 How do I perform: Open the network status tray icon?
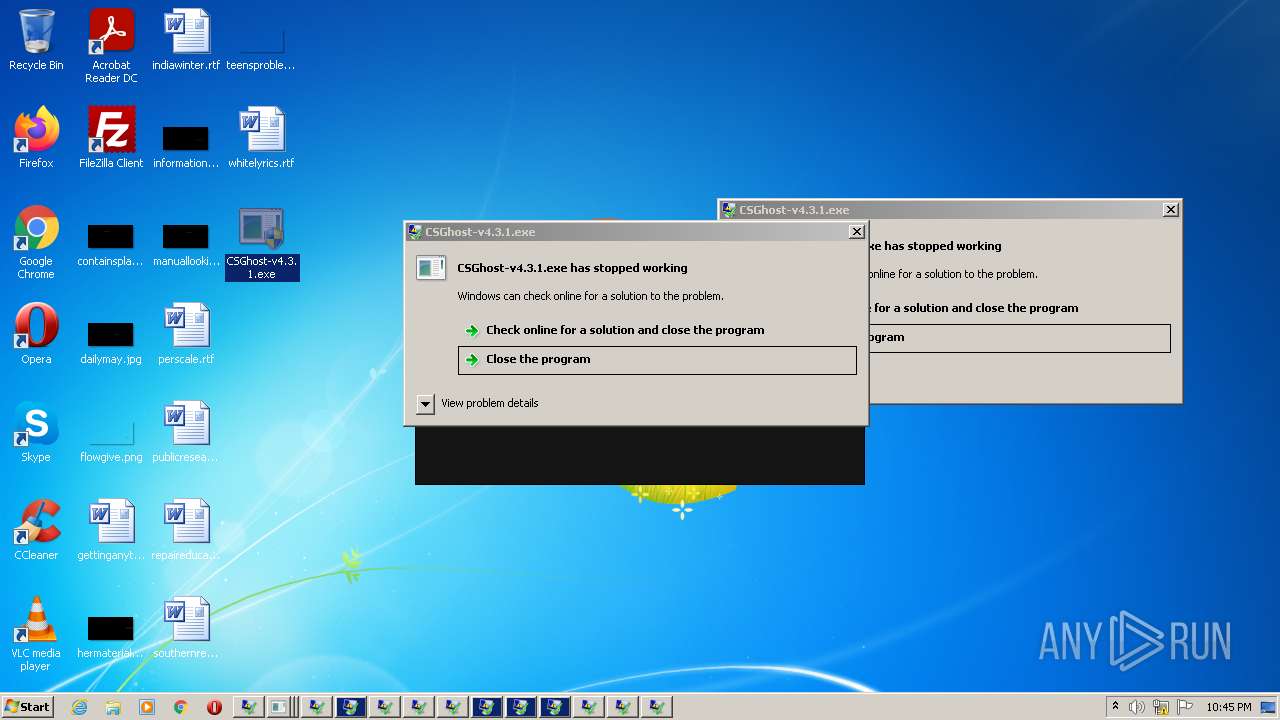click(1161, 707)
